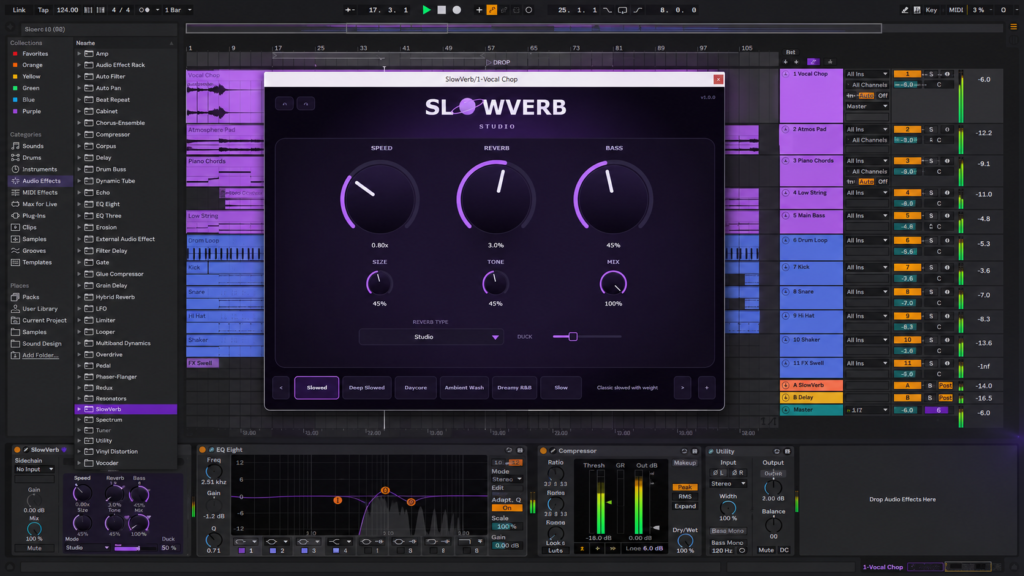Toggle track activator 4 for Low String
Viewport: 1024px width, 576px height.
(x=907, y=193)
